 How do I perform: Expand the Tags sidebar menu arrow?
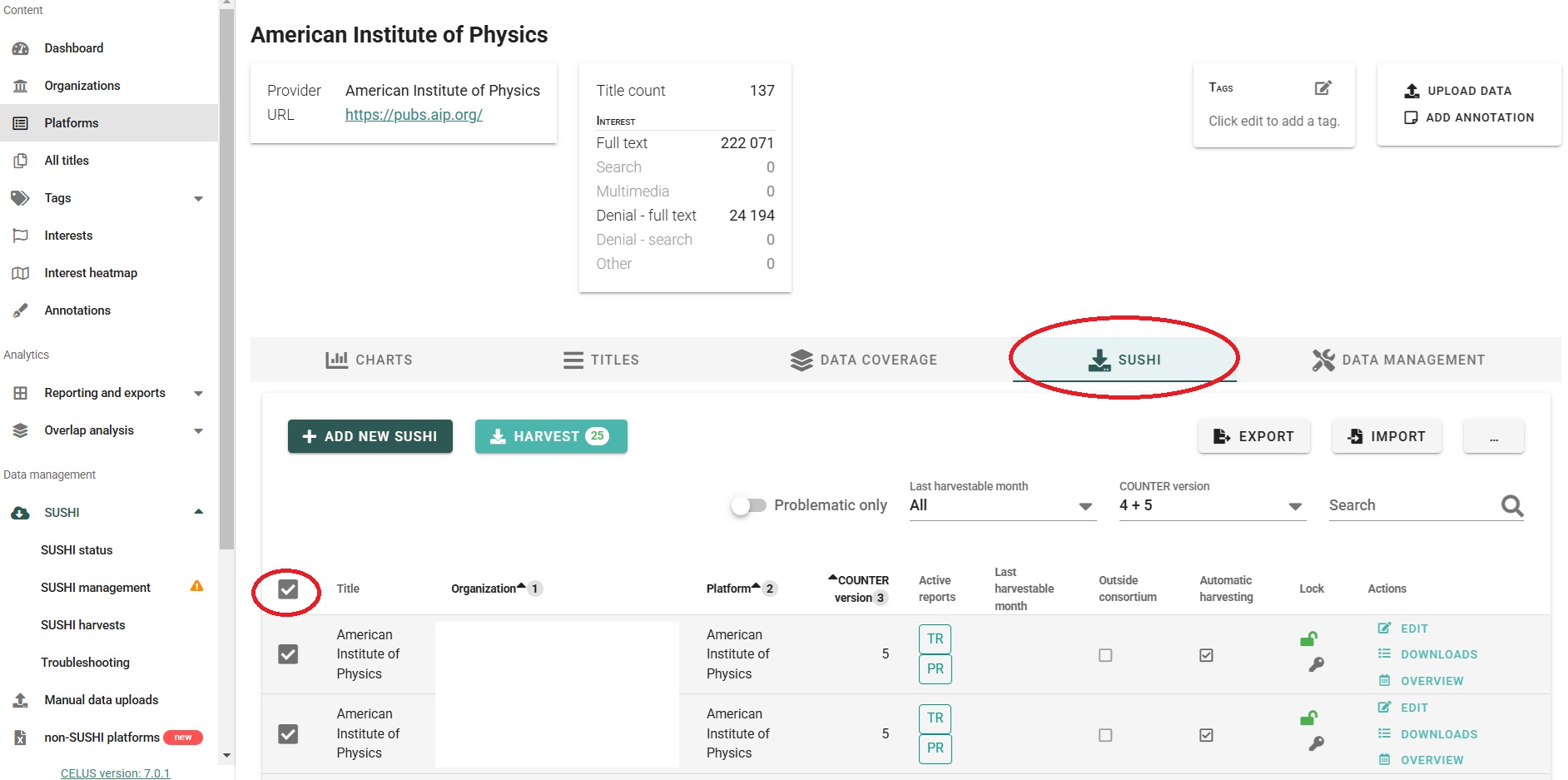[x=198, y=199]
